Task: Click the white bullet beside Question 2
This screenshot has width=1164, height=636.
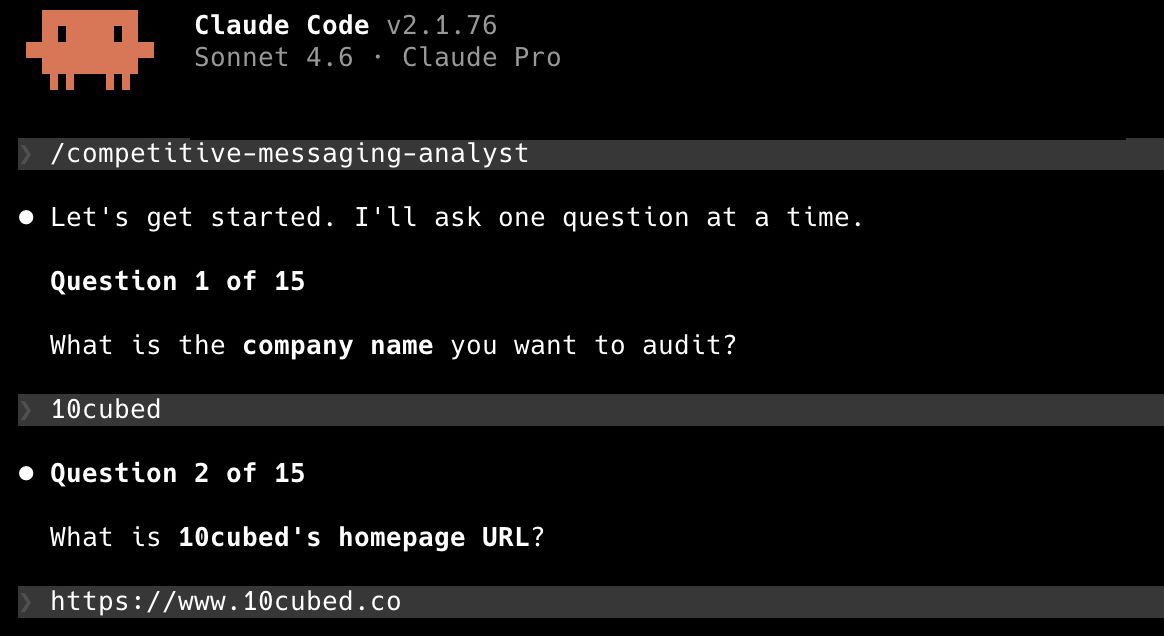Action: pos(28,474)
